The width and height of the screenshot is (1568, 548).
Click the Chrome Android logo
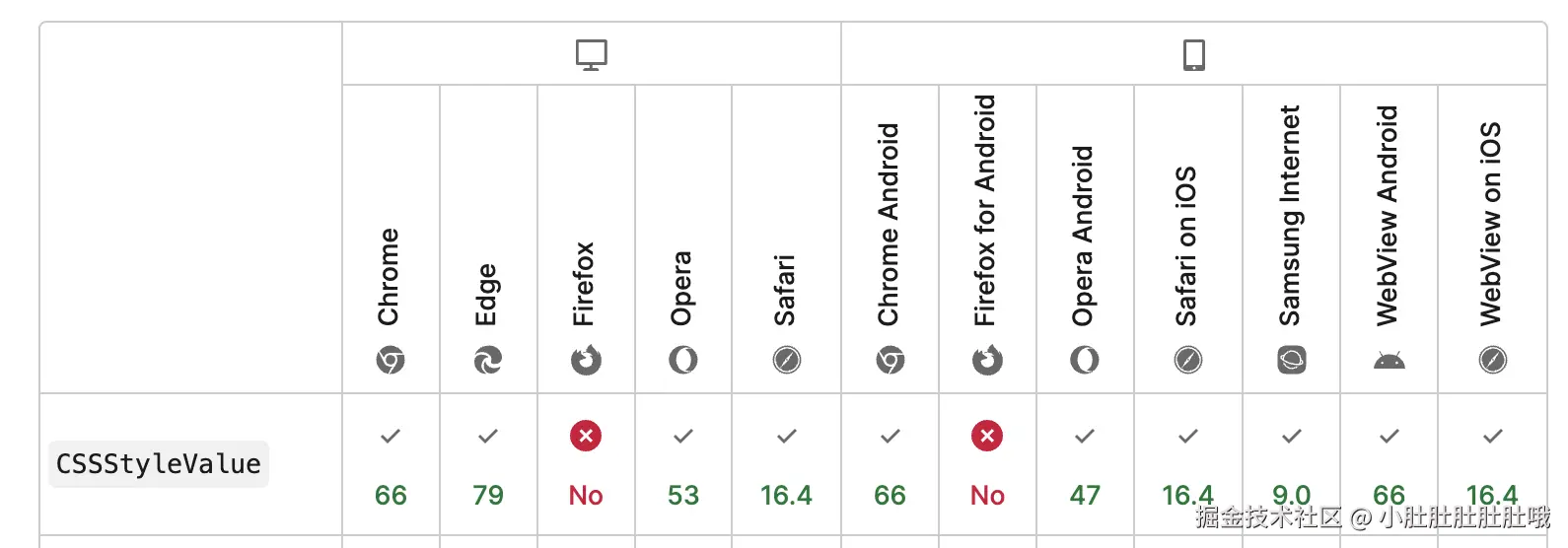coord(890,361)
